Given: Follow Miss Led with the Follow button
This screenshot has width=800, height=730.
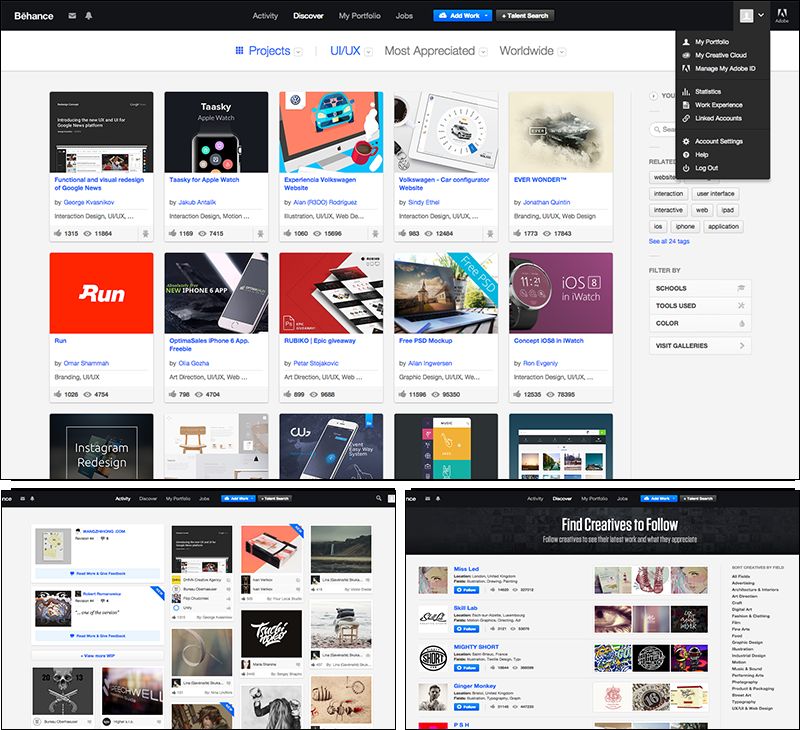Looking at the screenshot, I should (x=465, y=590).
